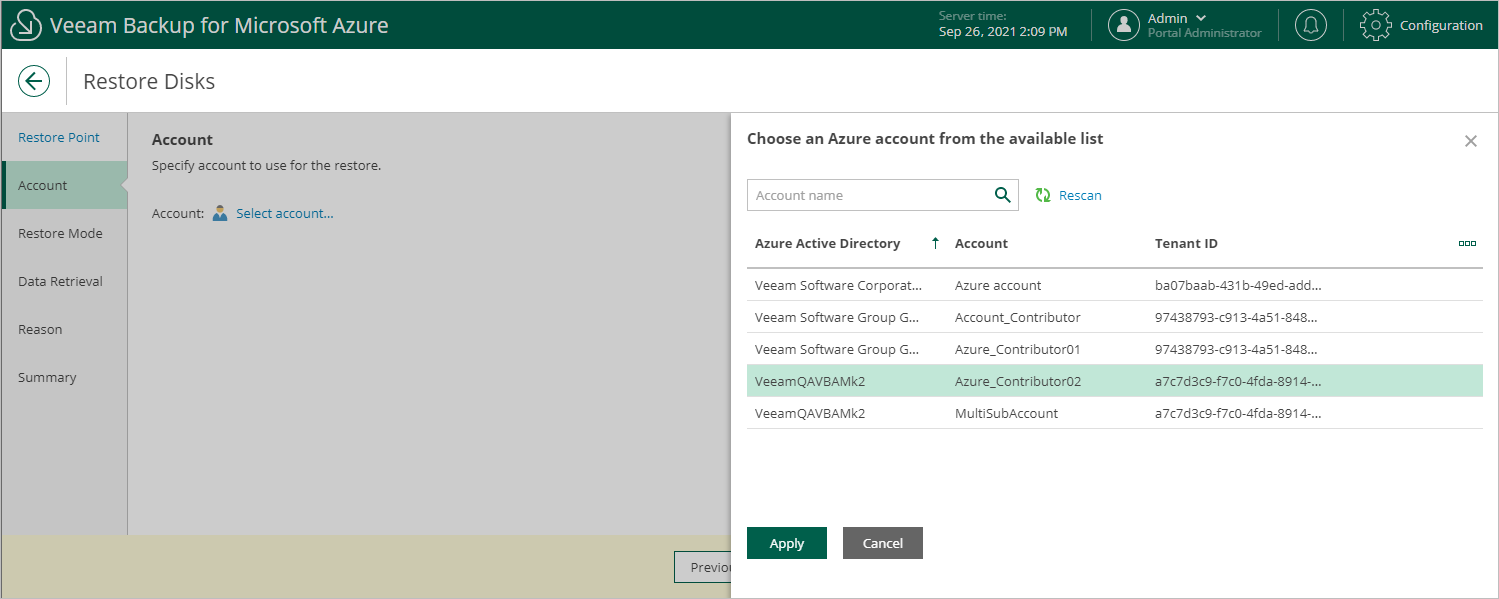
Task: Open the Configuration page
Action: click(1441, 25)
